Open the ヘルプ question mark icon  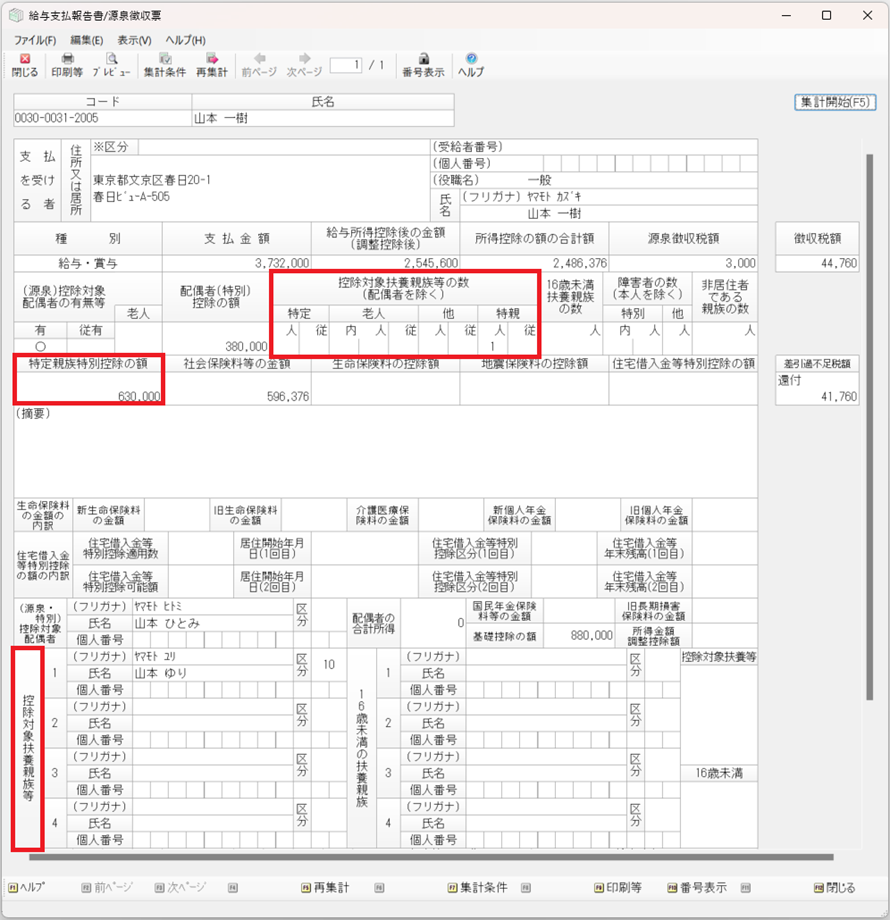click(x=470, y=65)
